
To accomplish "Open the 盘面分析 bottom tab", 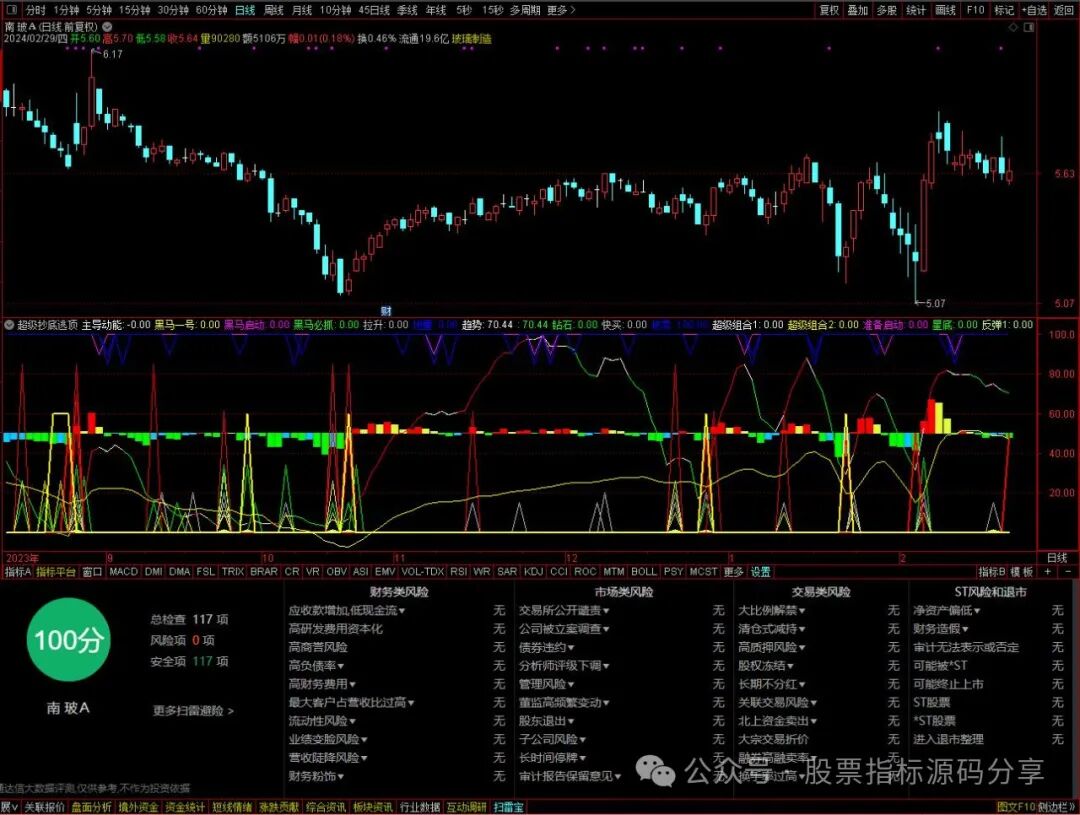I will (x=92, y=807).
